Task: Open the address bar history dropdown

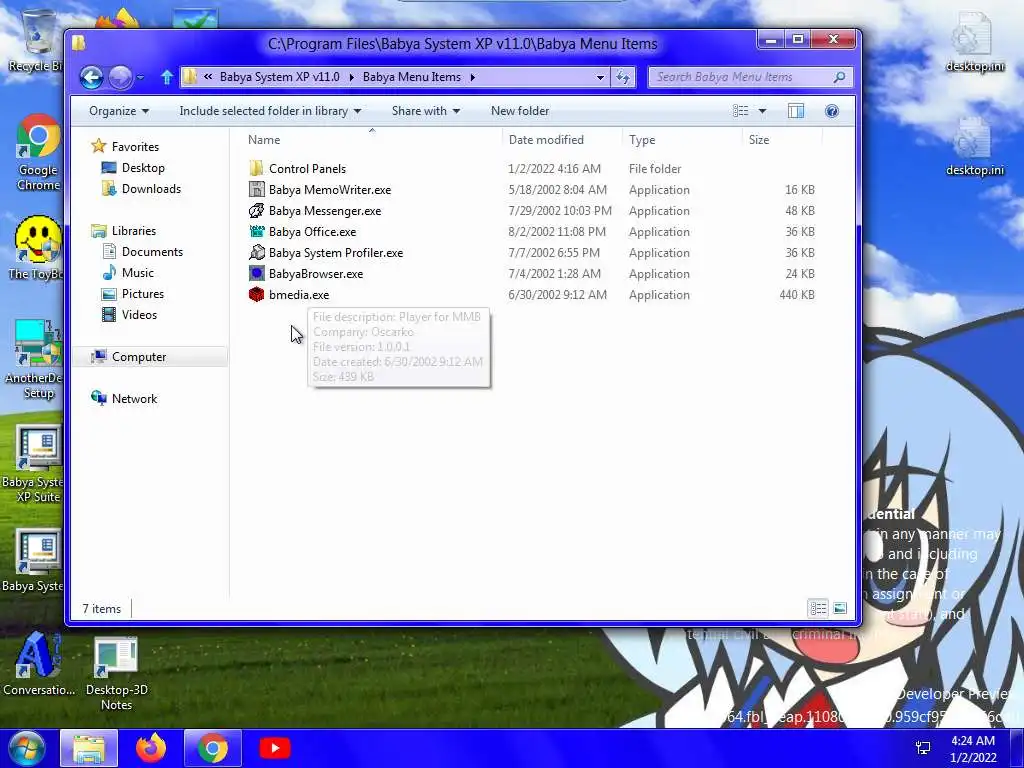Action: [600, 77]
